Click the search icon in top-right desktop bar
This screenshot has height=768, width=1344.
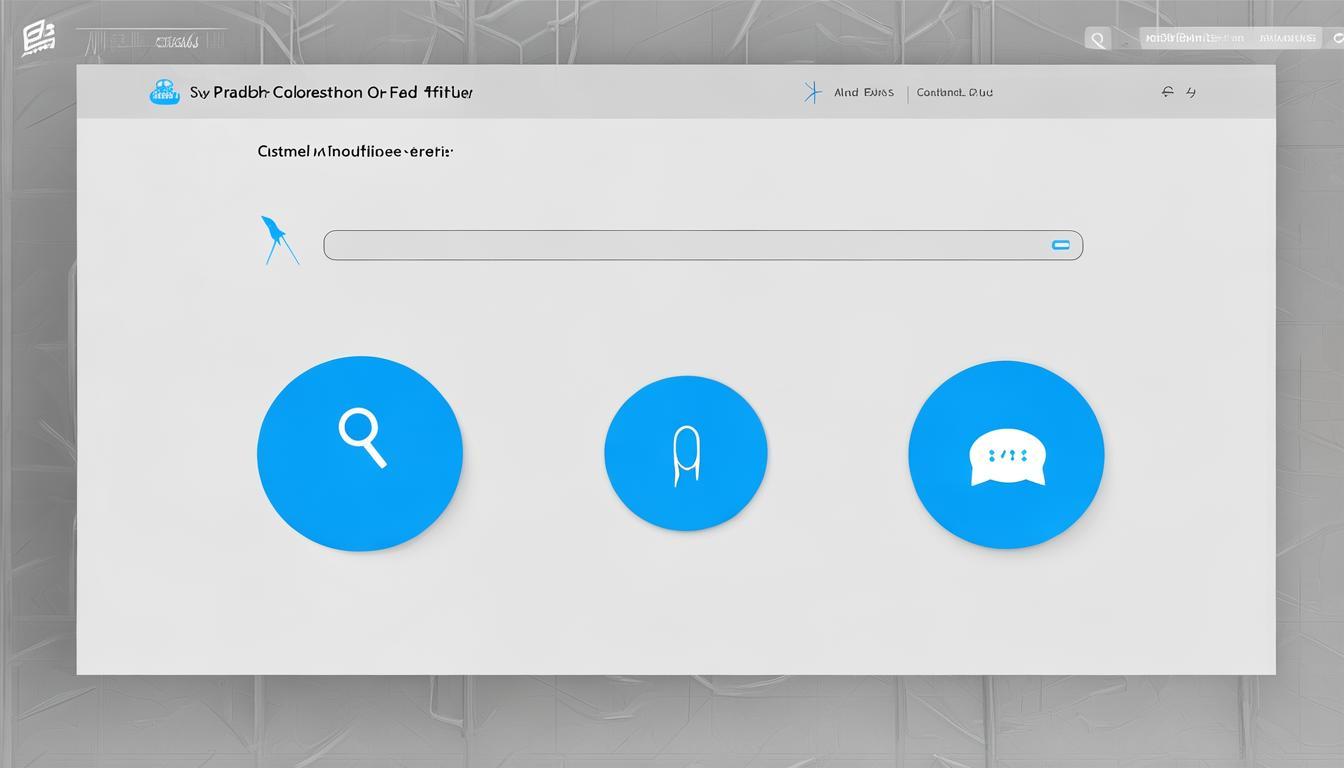pos(1098,39)
